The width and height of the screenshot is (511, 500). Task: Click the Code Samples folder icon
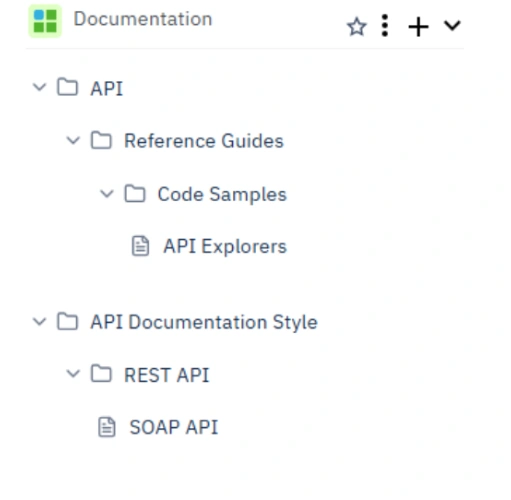coord(135,193)
